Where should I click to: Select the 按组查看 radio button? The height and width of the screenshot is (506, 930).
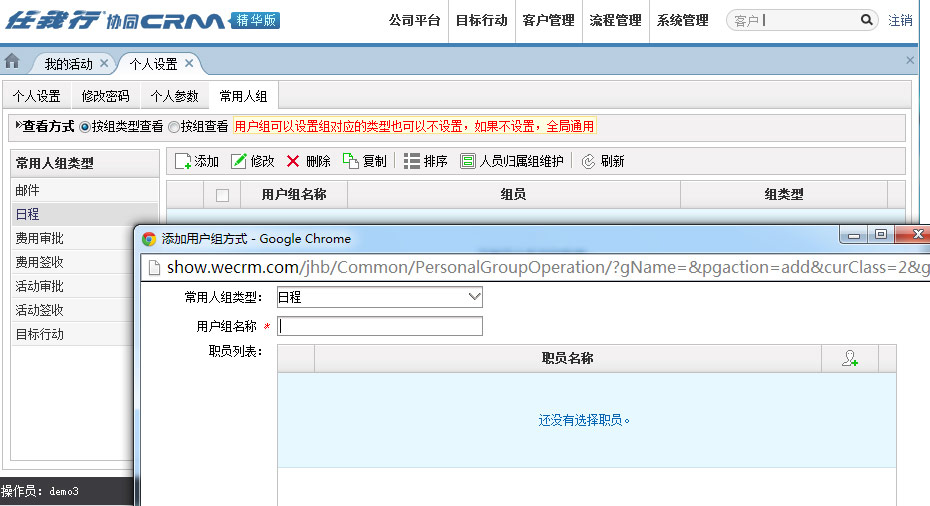pos(174,127)
